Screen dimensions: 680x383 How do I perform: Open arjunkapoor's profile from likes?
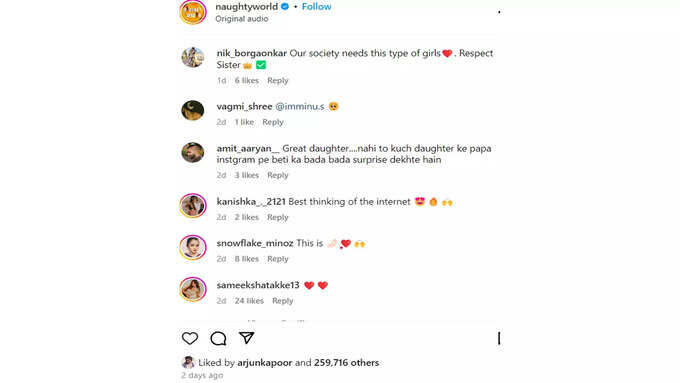pos(265,363)
